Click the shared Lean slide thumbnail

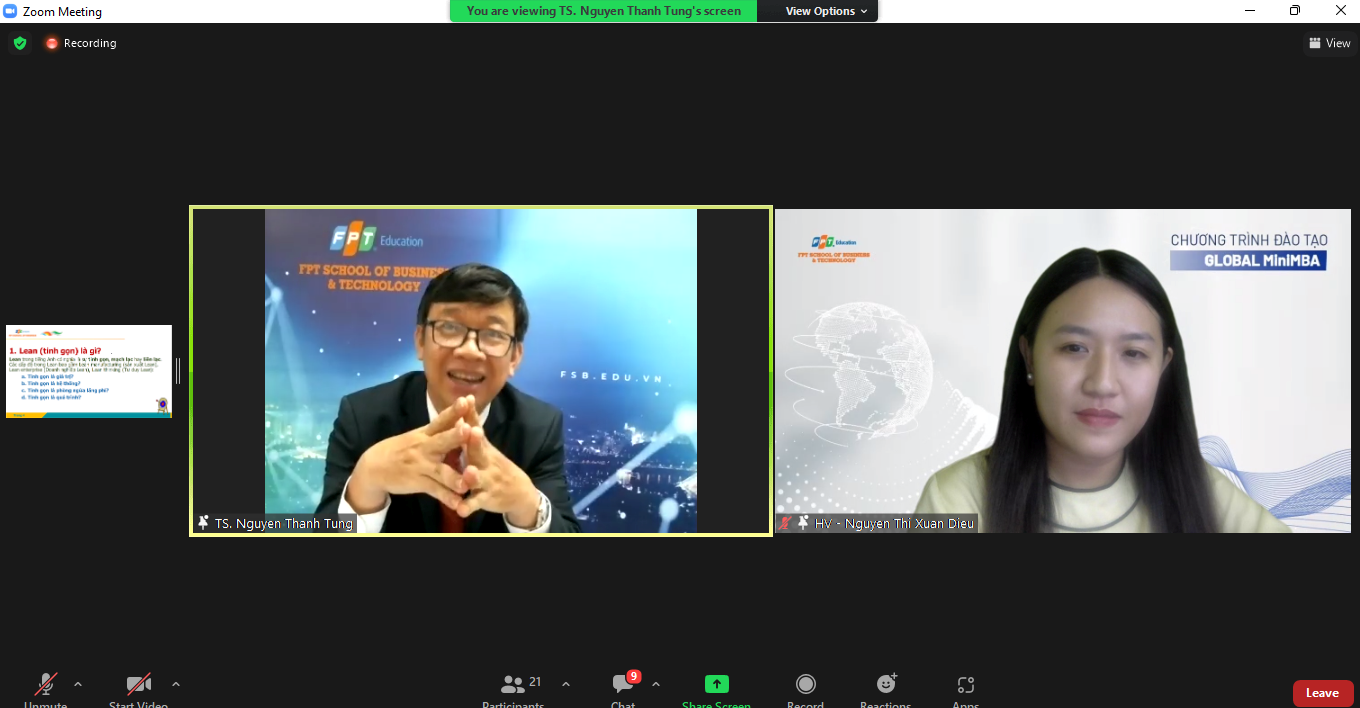pyautogui.click(x=89, y=371)
